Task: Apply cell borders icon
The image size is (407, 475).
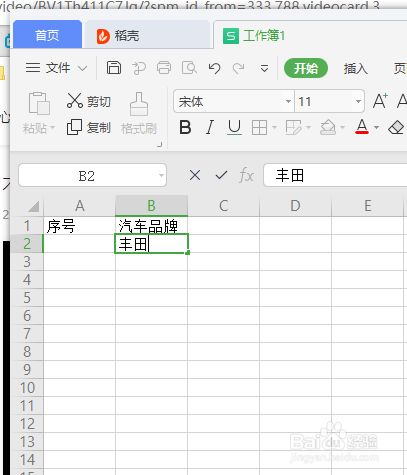Action: coord(259,127)
